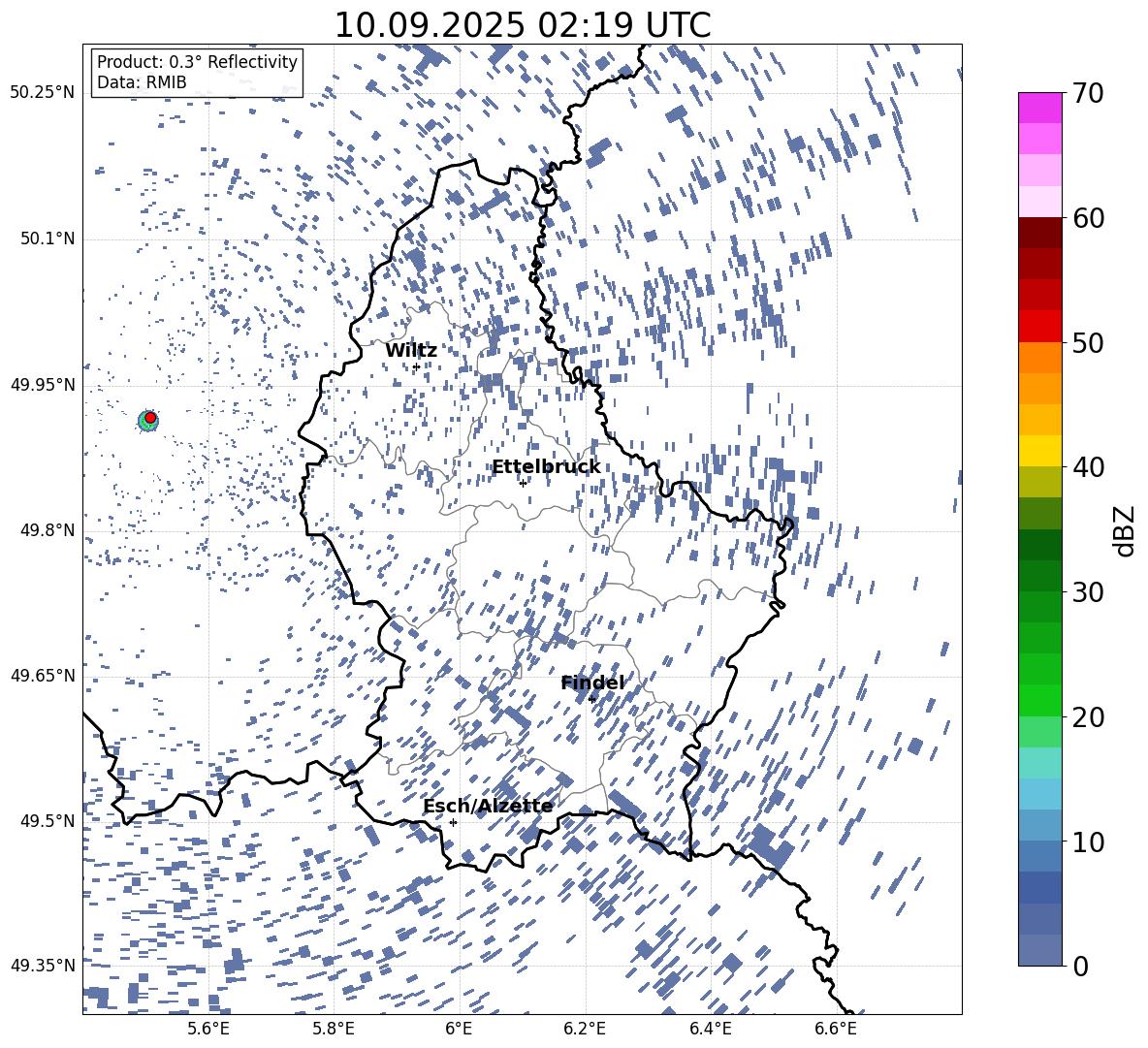Click the Esch/Alzette city label
Viewport: 1148px width, 1048px height.
(488, 806)
